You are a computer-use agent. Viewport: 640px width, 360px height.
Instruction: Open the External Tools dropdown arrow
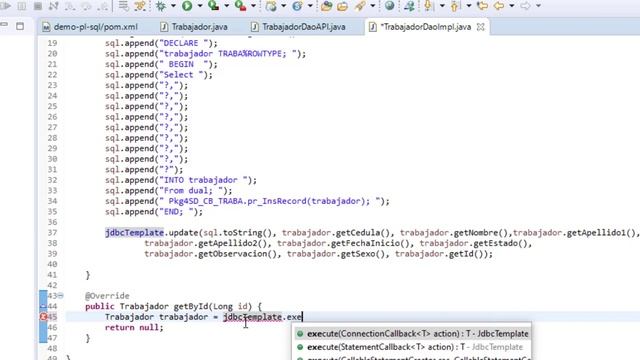click(x=253, y=6)
